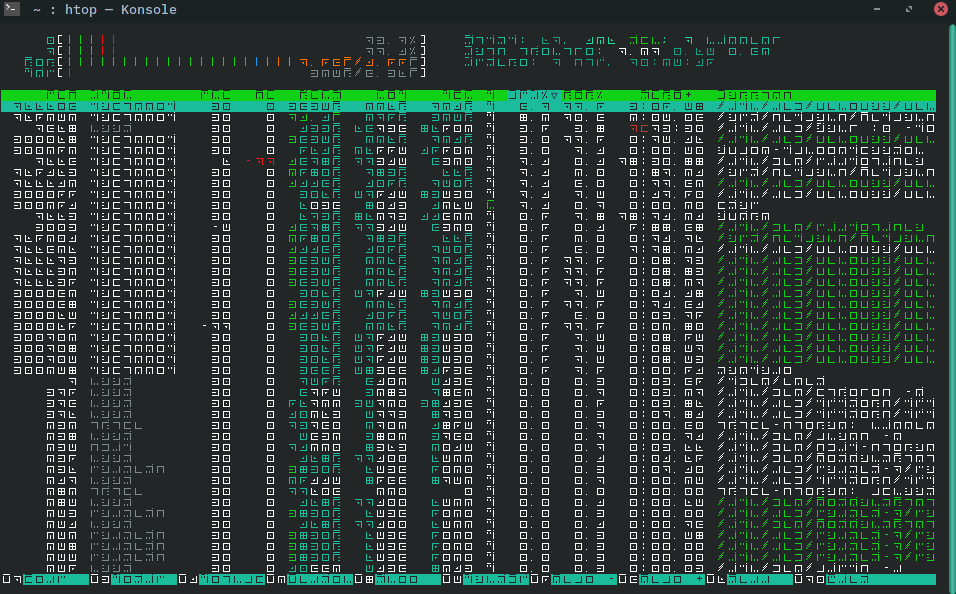956x594 pixels.
Task: Sort by the TIME+ column header
Action: [665, 94]
